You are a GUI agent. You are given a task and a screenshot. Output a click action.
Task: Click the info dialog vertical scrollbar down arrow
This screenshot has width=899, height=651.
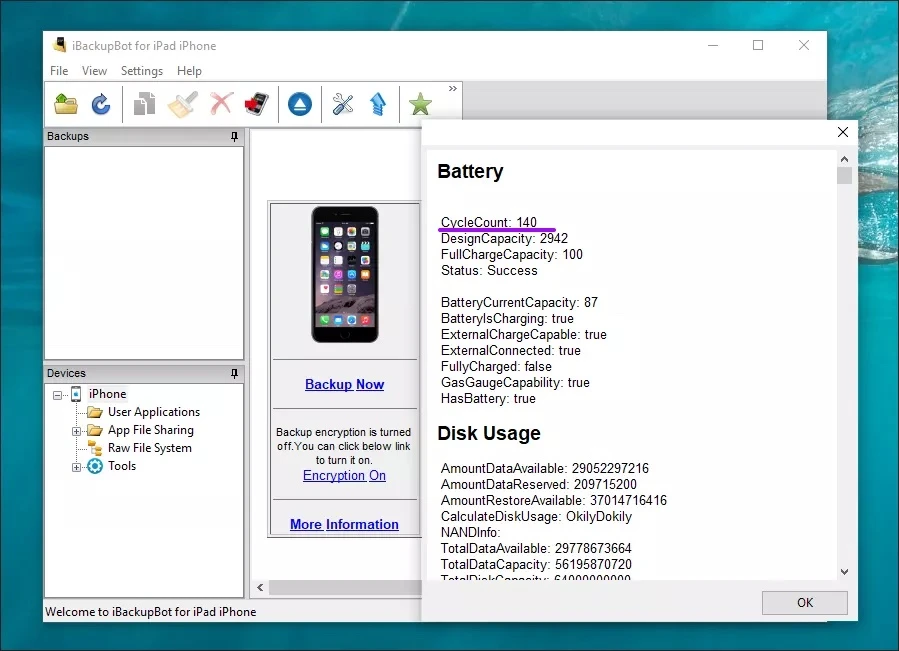pos(844,572)
